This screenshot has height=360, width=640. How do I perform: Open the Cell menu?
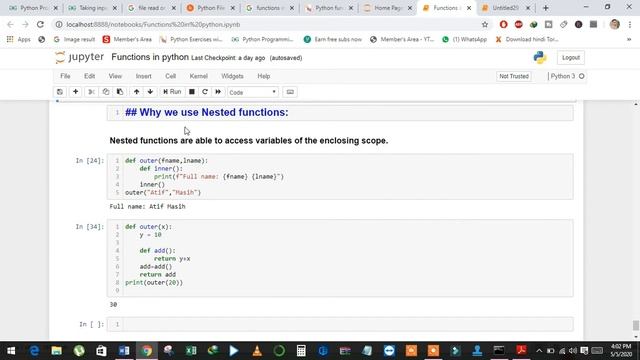tap(170, 76)
